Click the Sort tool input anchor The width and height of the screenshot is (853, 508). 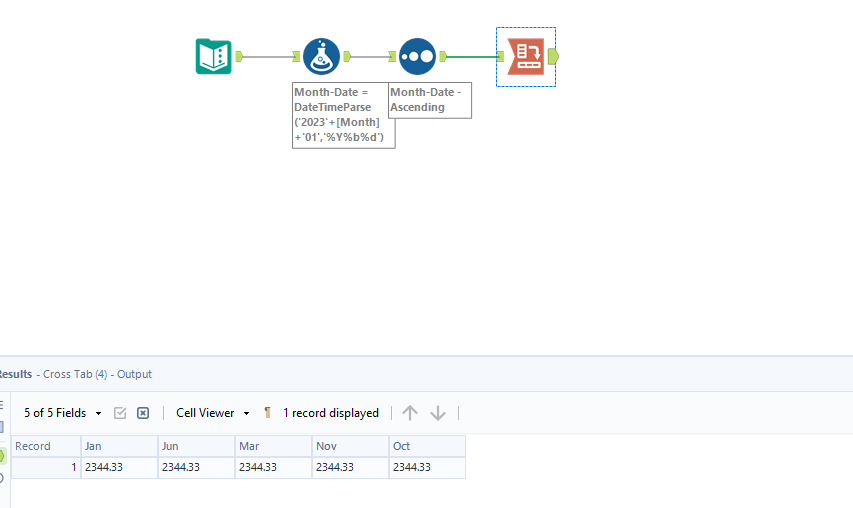pyautogui.click(x=392, y=57)
